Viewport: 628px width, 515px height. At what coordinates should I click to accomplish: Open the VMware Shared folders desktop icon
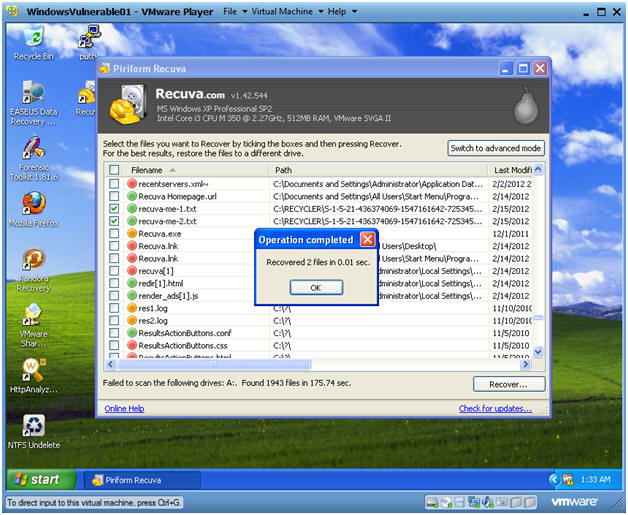[x=34, y=325]
